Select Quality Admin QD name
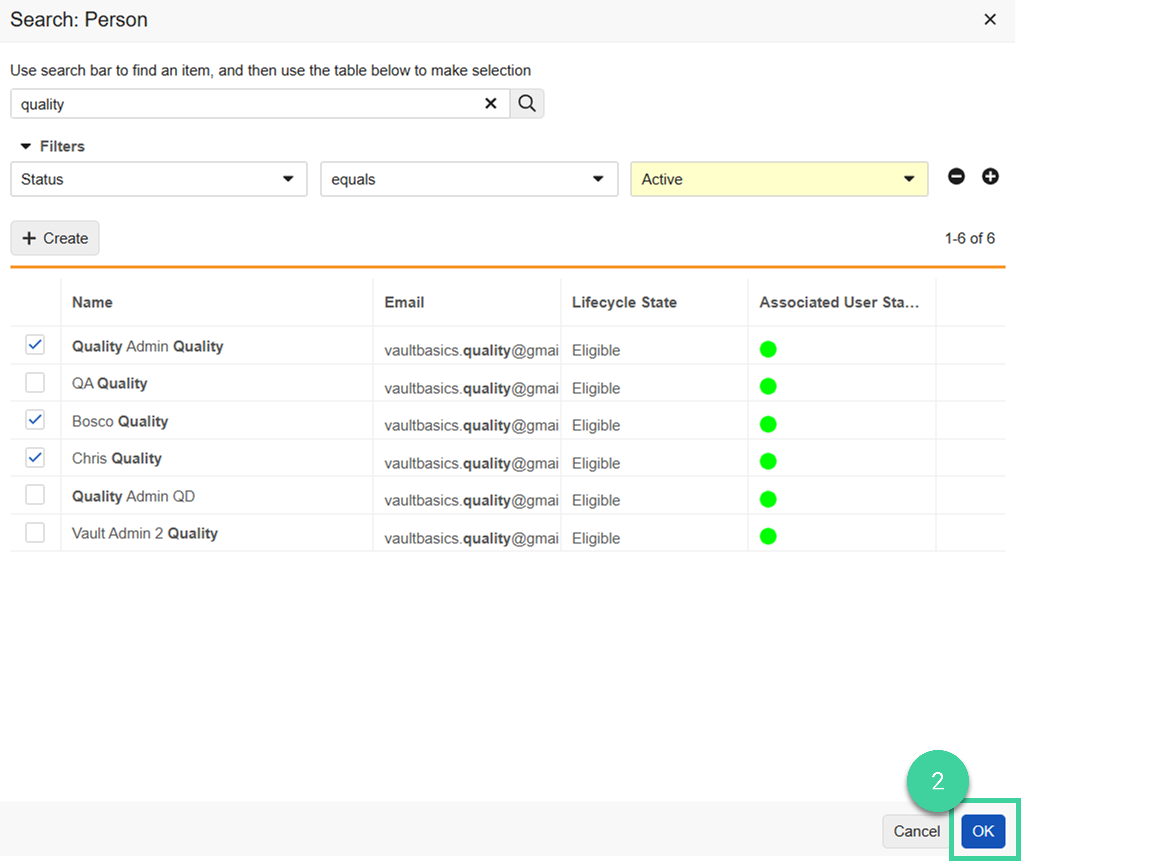Viewport: 1150px width, 865px height. (133, 496)
